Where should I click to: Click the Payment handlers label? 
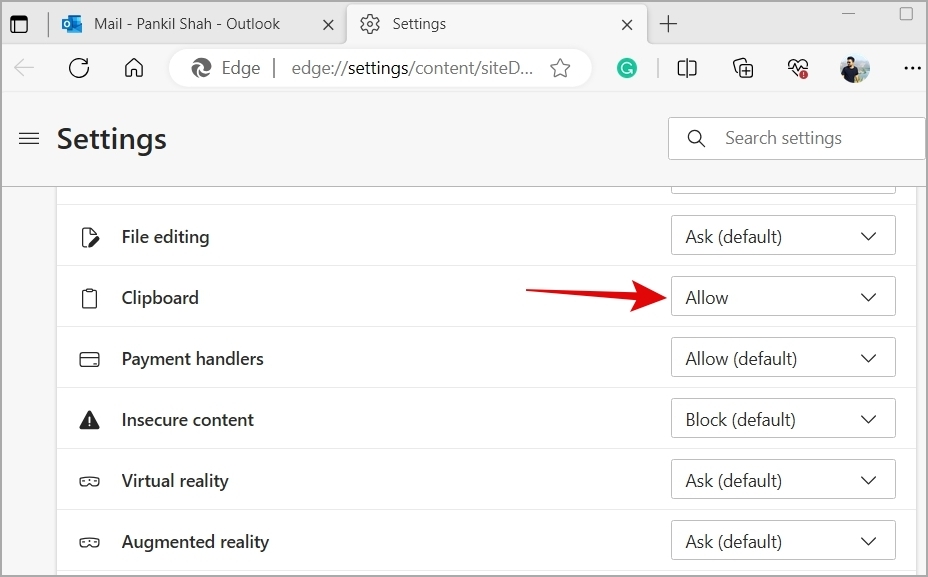192,359
